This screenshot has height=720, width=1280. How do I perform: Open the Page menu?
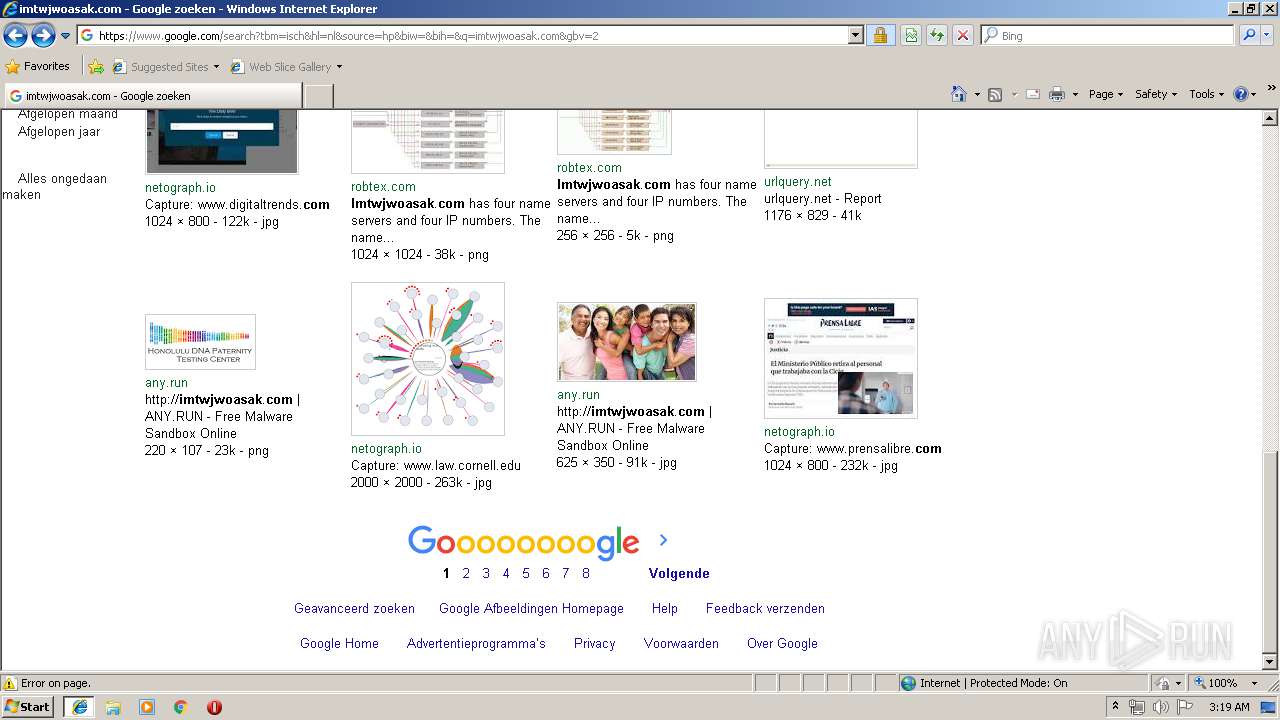coord(1107,94)
